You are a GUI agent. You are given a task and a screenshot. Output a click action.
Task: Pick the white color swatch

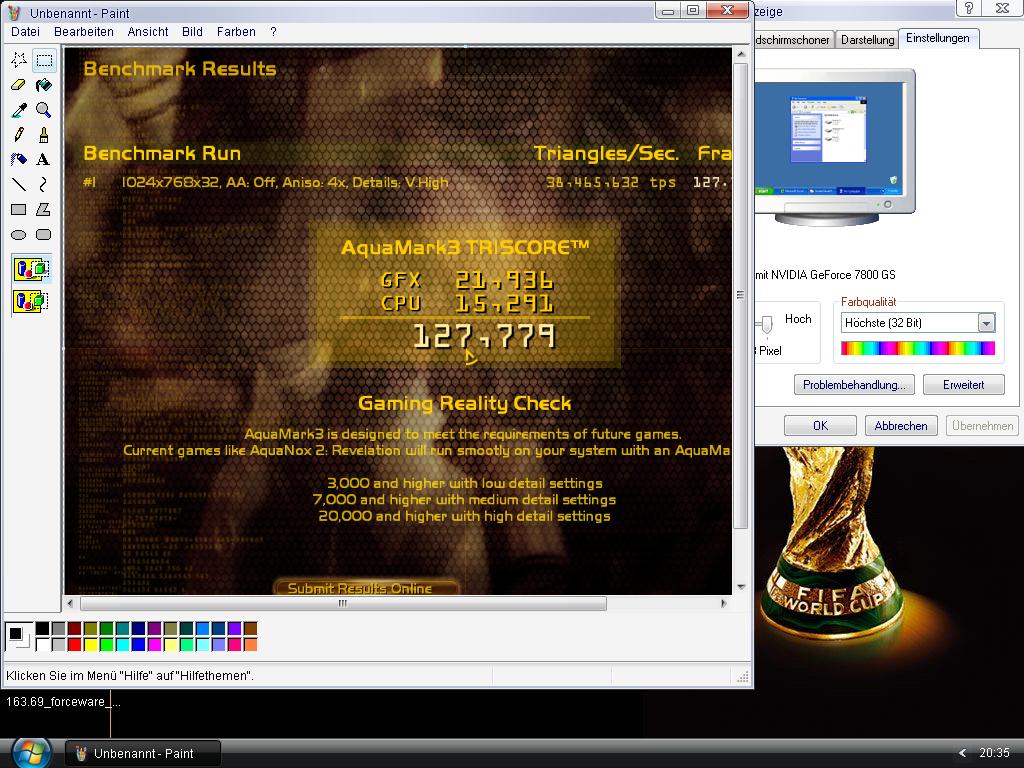(42, 645)
